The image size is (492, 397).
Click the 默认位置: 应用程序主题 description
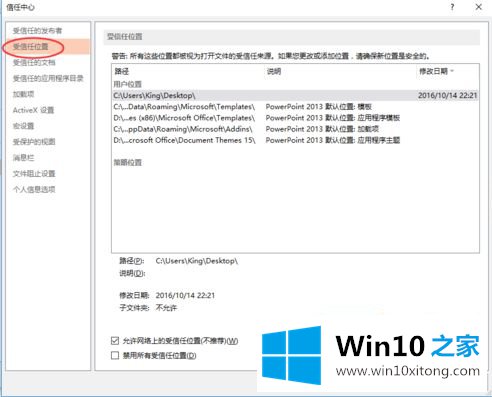[333, 140]
